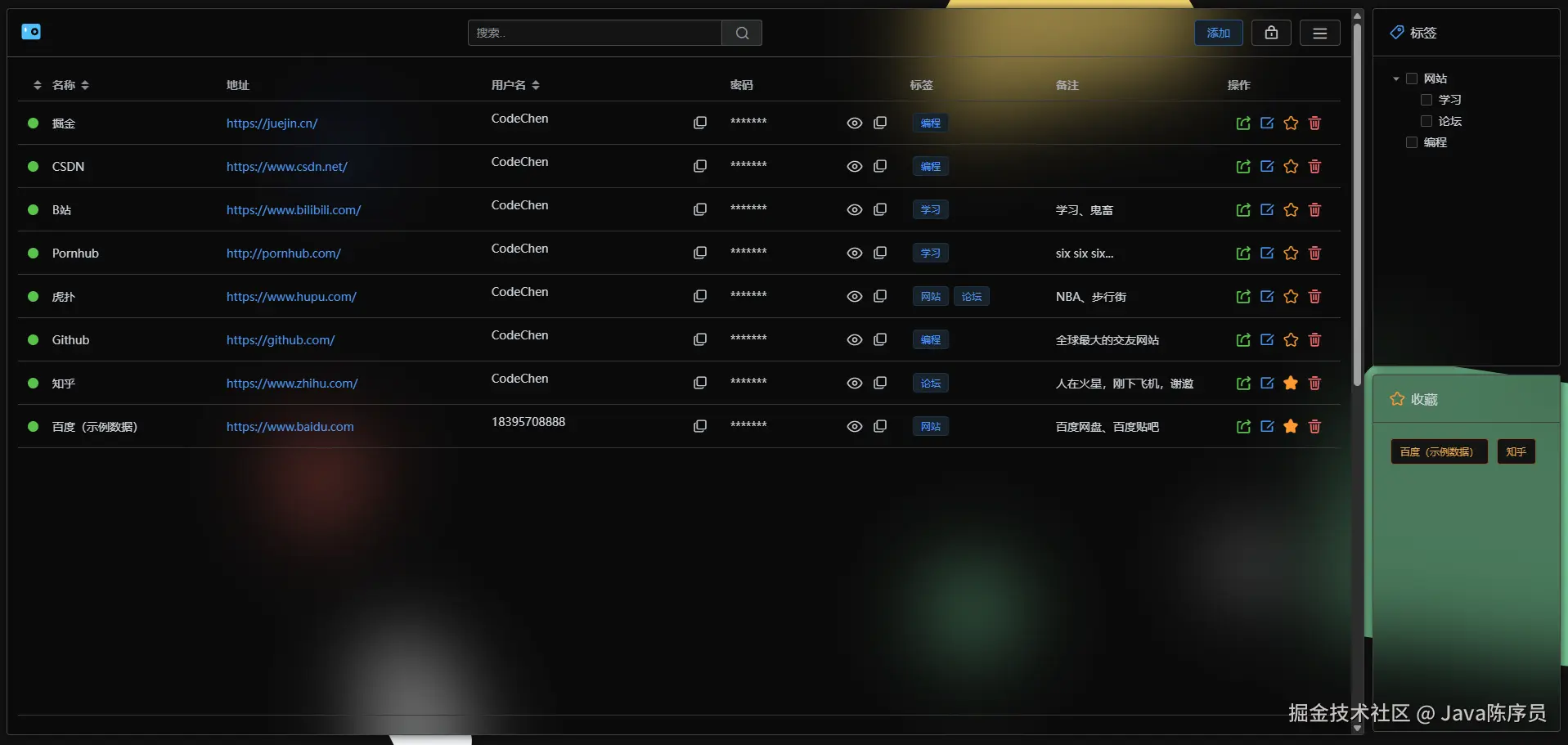Image resolution: width=1568 pixels, height=745 pixels.
Task: Show password for the Pornhub row
Action: pyautogui.click(x=855, y=253)
